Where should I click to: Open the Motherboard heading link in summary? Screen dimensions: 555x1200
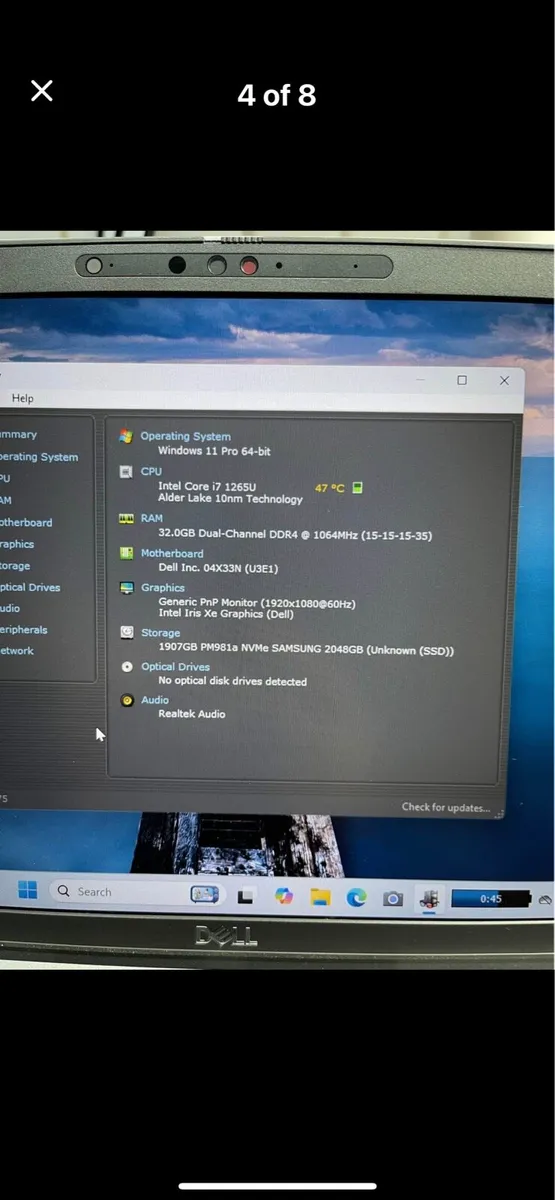click(172, 553)
